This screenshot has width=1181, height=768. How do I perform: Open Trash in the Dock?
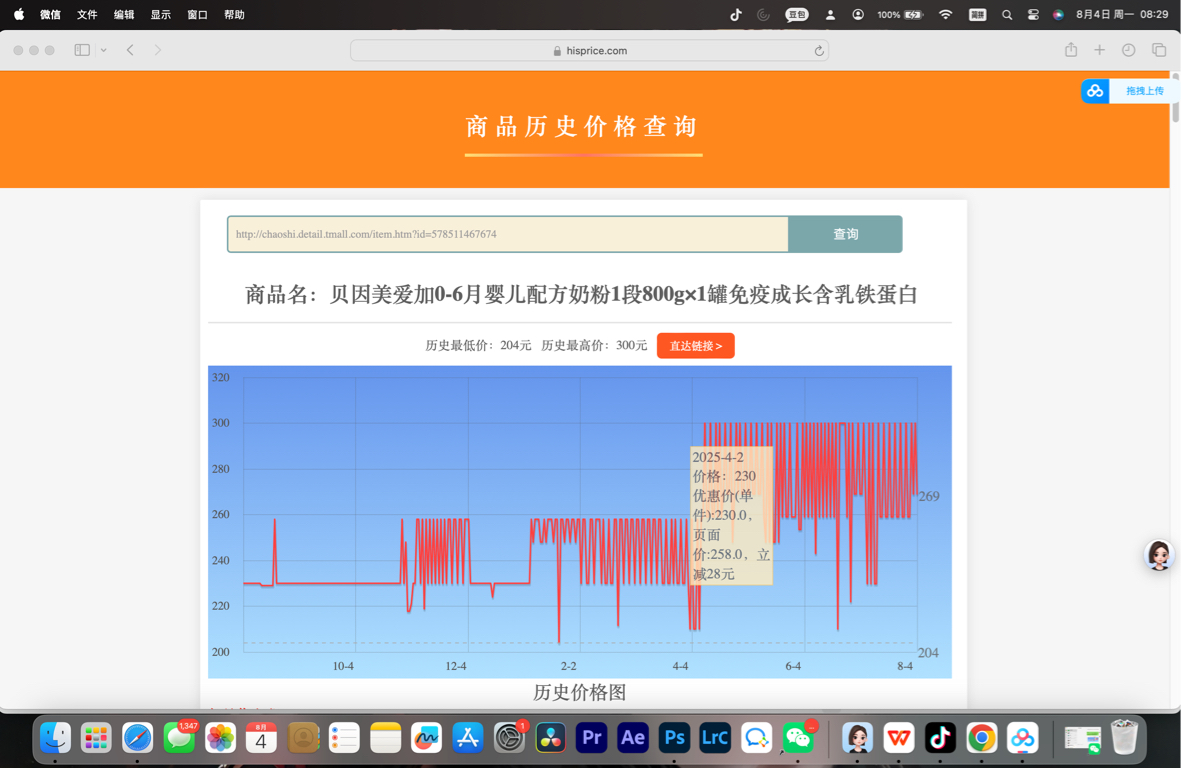(x=1124, y=738)
